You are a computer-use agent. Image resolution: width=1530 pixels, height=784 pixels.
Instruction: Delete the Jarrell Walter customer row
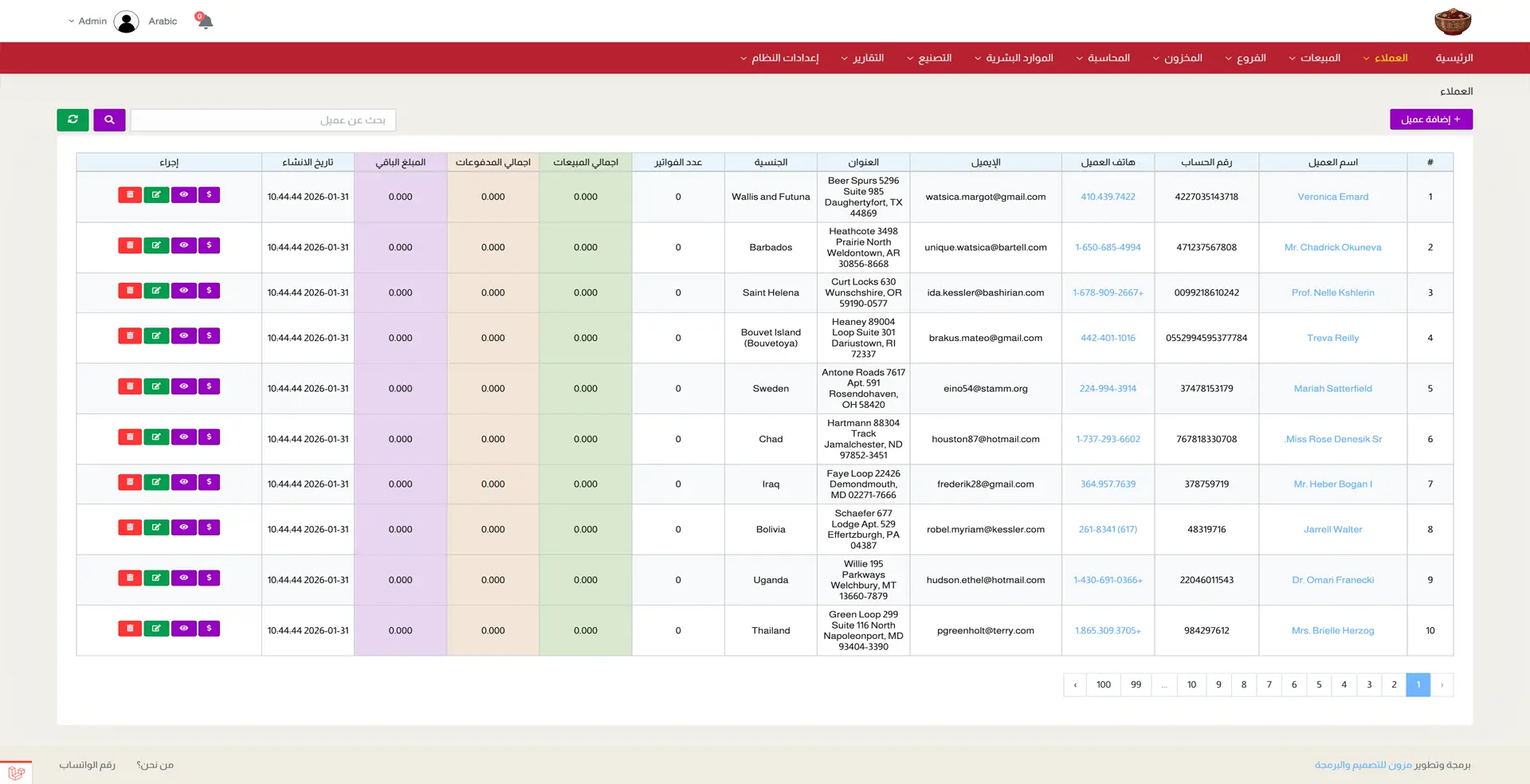[x=130, y=527]
